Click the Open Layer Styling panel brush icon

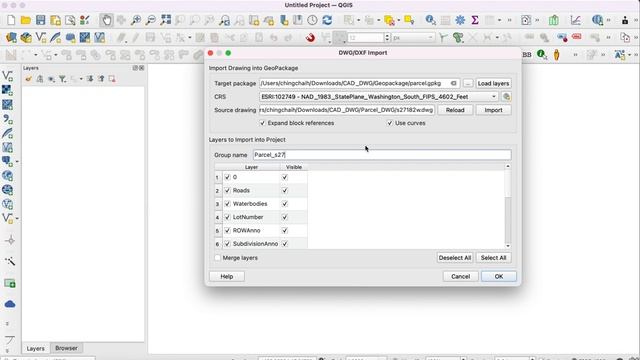28,79
